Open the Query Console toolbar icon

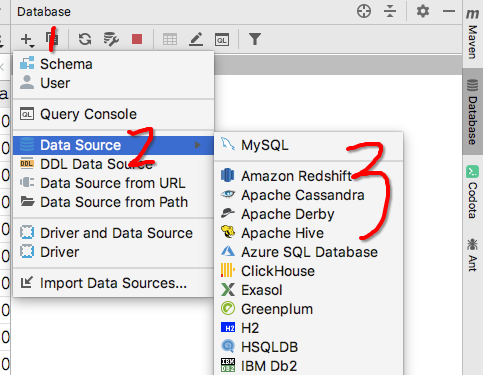[x=222, y=40]
